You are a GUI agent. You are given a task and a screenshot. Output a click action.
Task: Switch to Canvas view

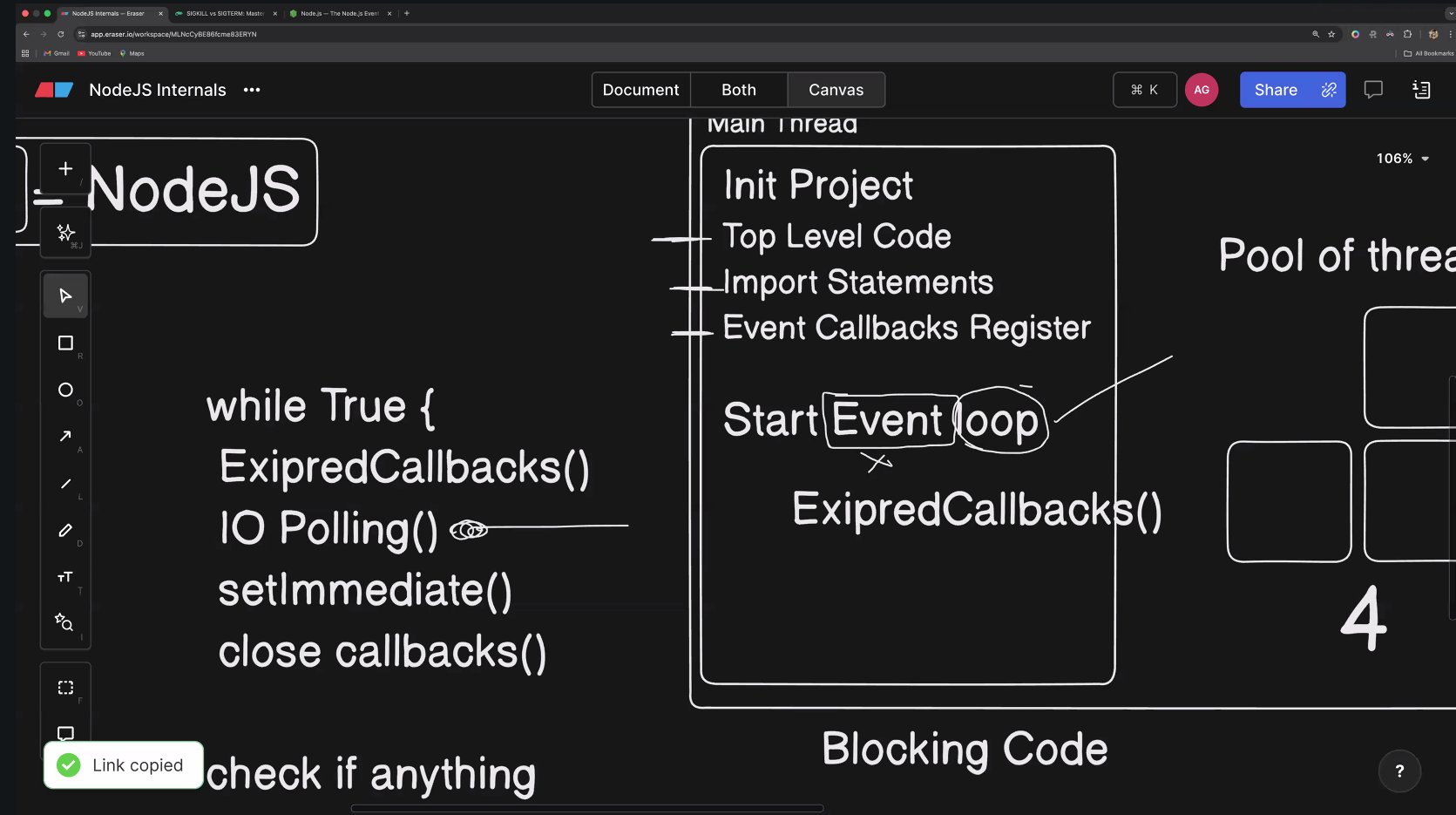836,90
